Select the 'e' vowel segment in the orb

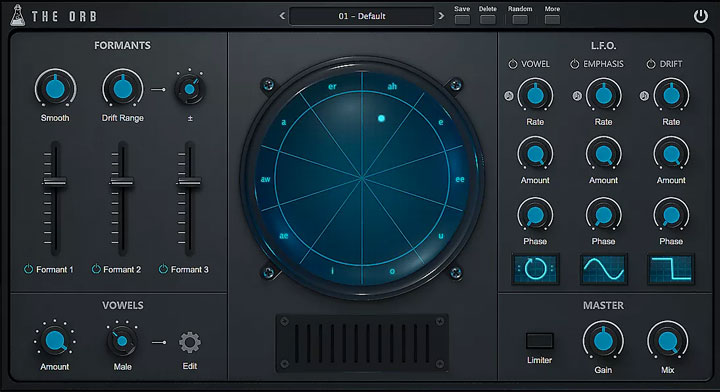pos(441,122)
